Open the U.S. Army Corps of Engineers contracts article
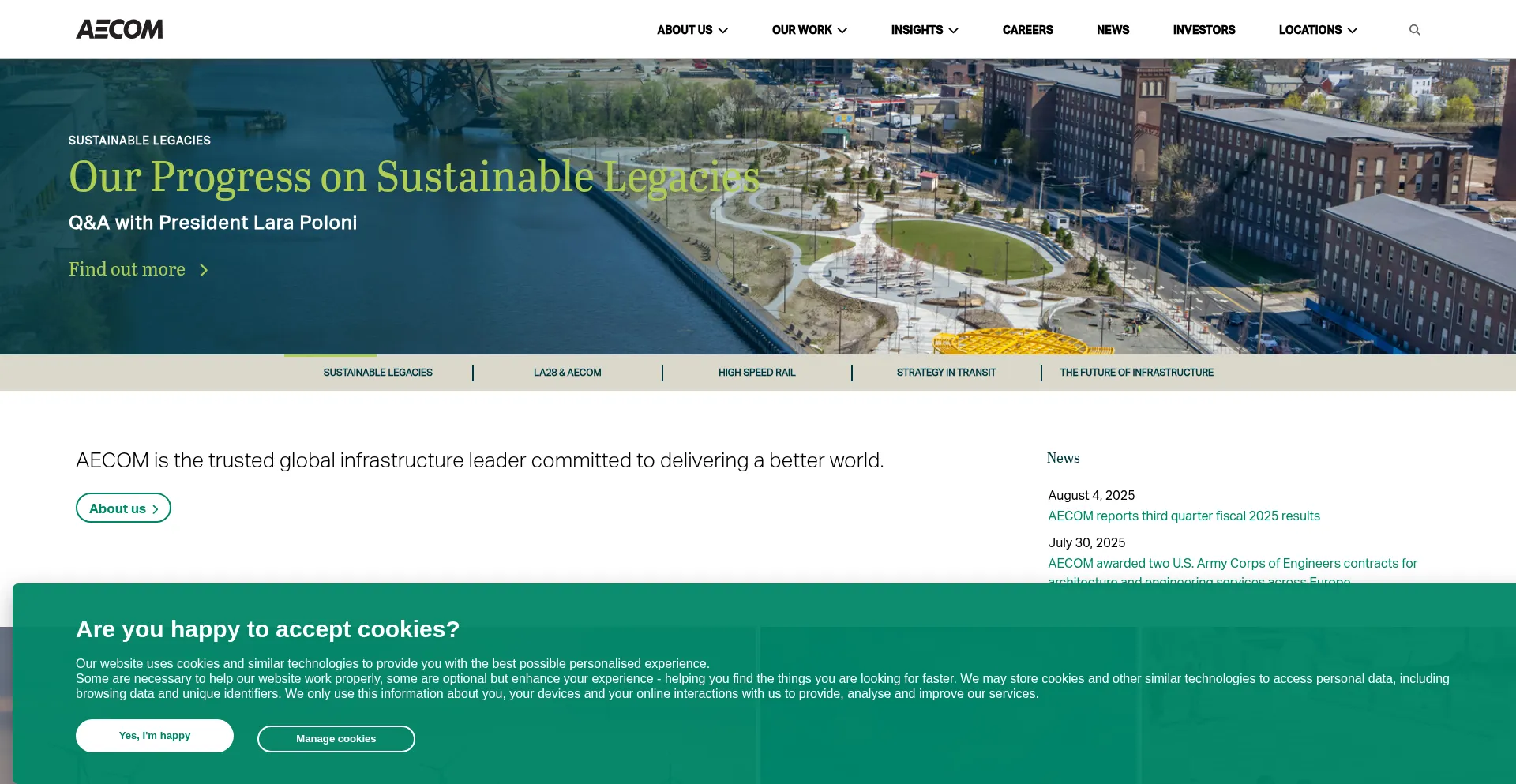Screen dimensions: 1516x784 pos(1233,572)
